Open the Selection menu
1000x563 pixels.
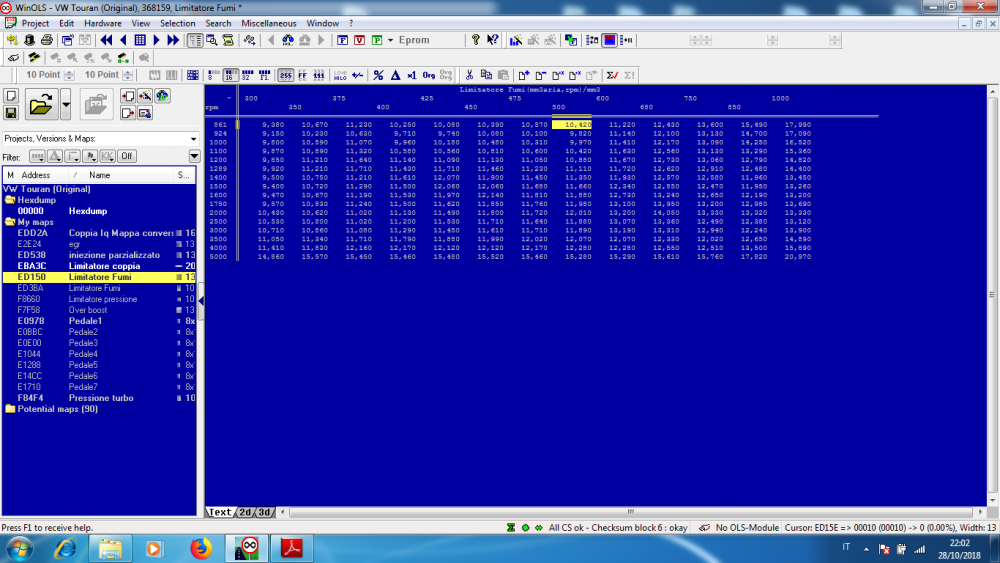coord(177,23)
